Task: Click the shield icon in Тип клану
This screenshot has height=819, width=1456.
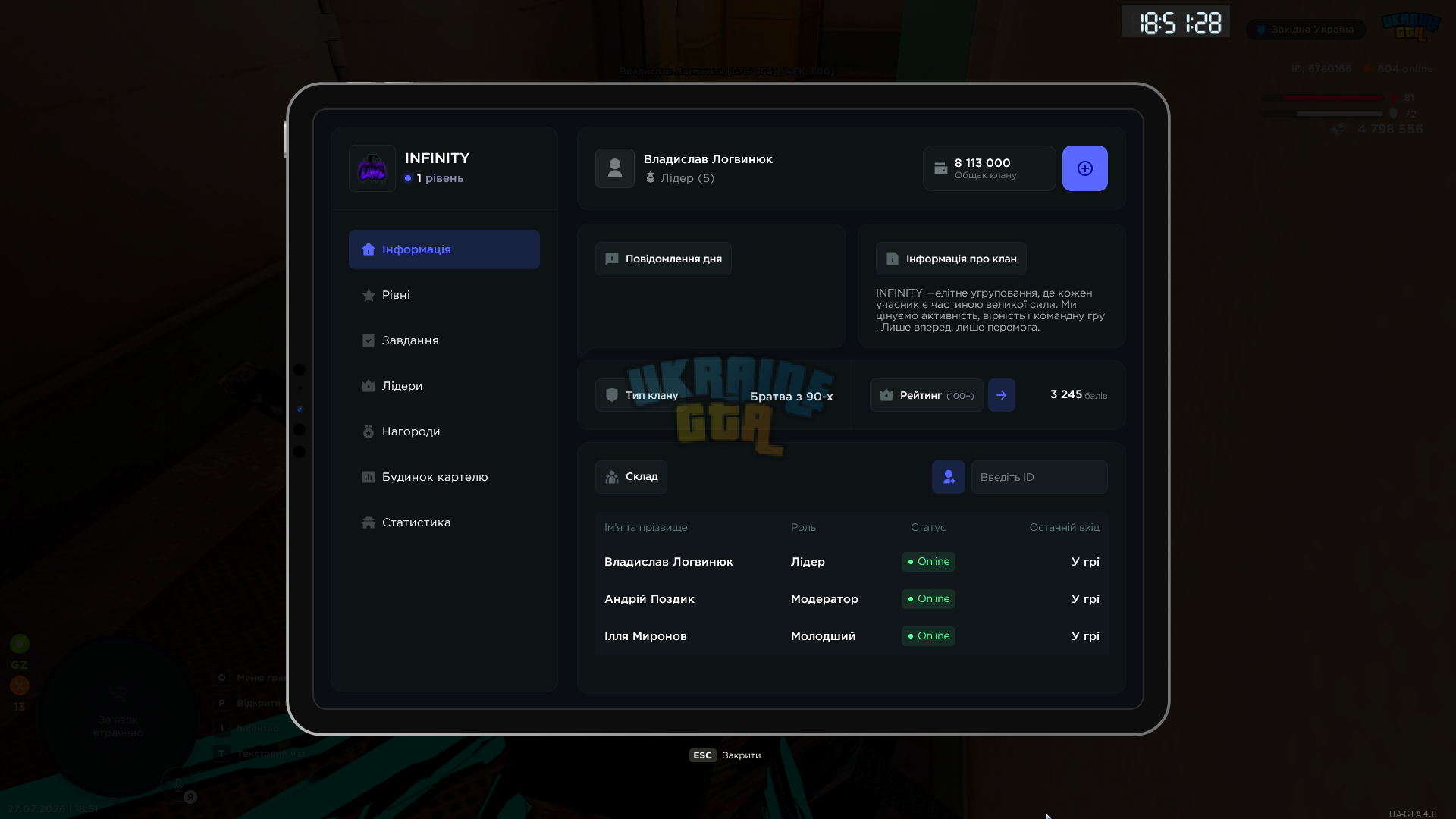Action: (612, 395)
